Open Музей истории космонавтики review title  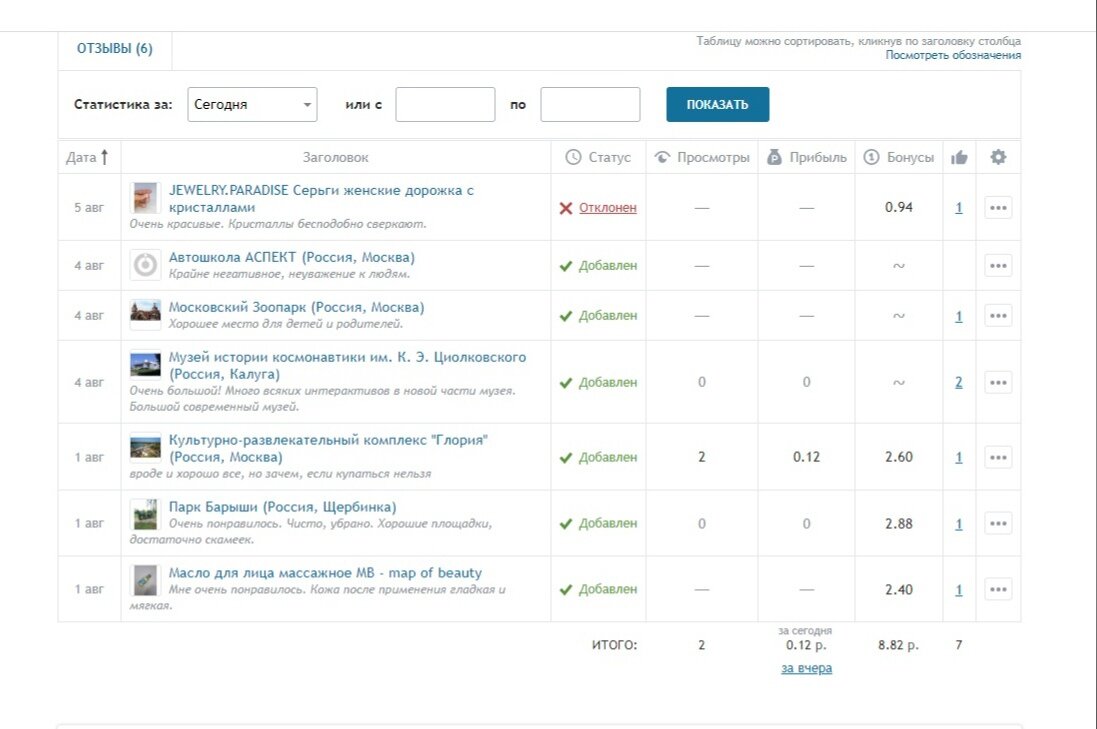[x=348, y=365]
